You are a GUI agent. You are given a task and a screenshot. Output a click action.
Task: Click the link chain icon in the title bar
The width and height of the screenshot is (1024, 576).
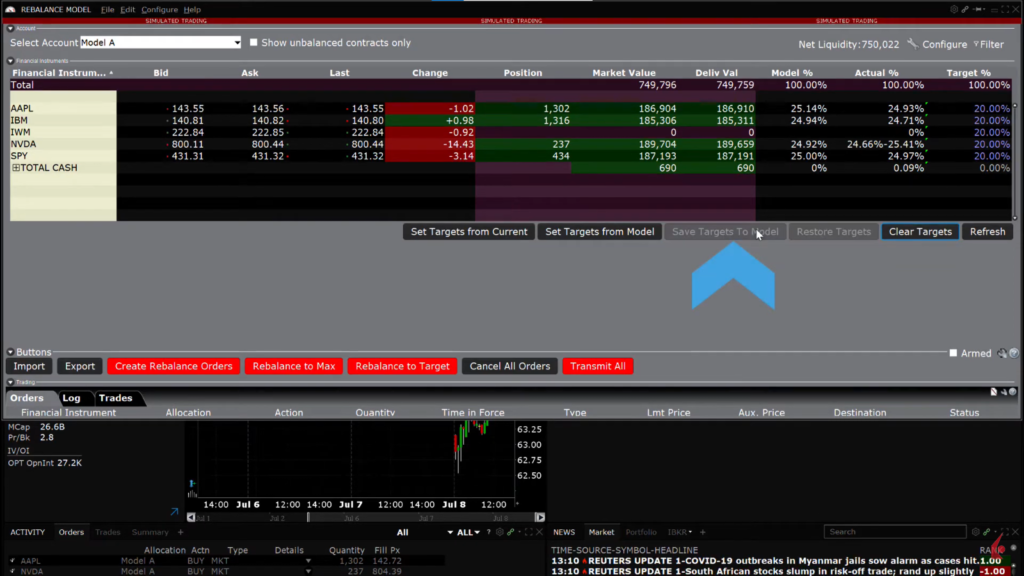966,9
